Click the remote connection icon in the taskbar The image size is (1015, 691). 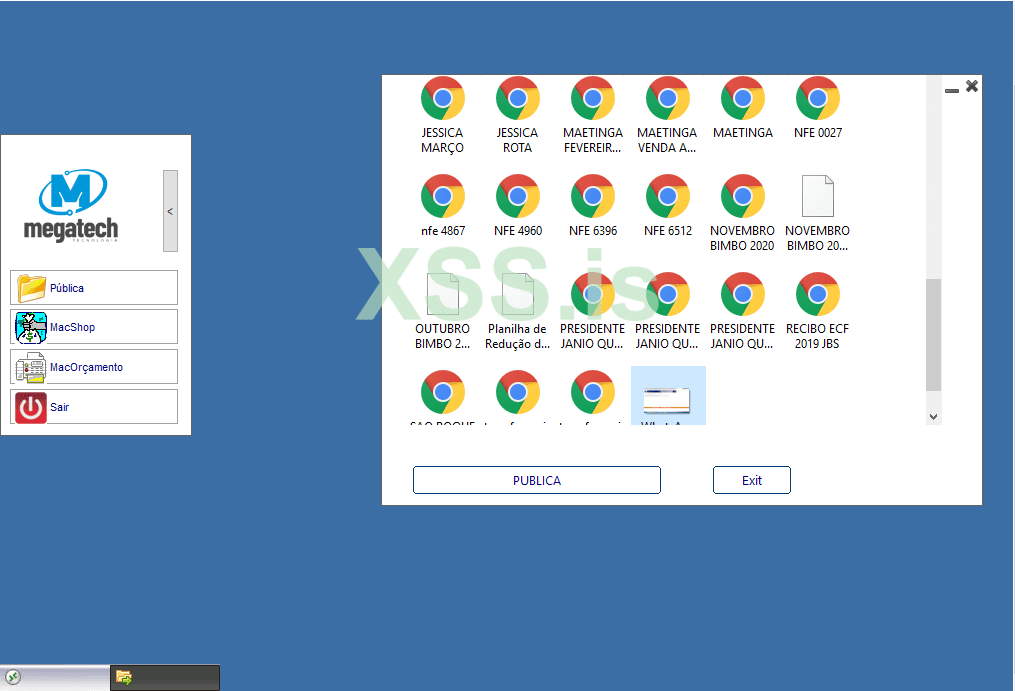tap(13, 677)
